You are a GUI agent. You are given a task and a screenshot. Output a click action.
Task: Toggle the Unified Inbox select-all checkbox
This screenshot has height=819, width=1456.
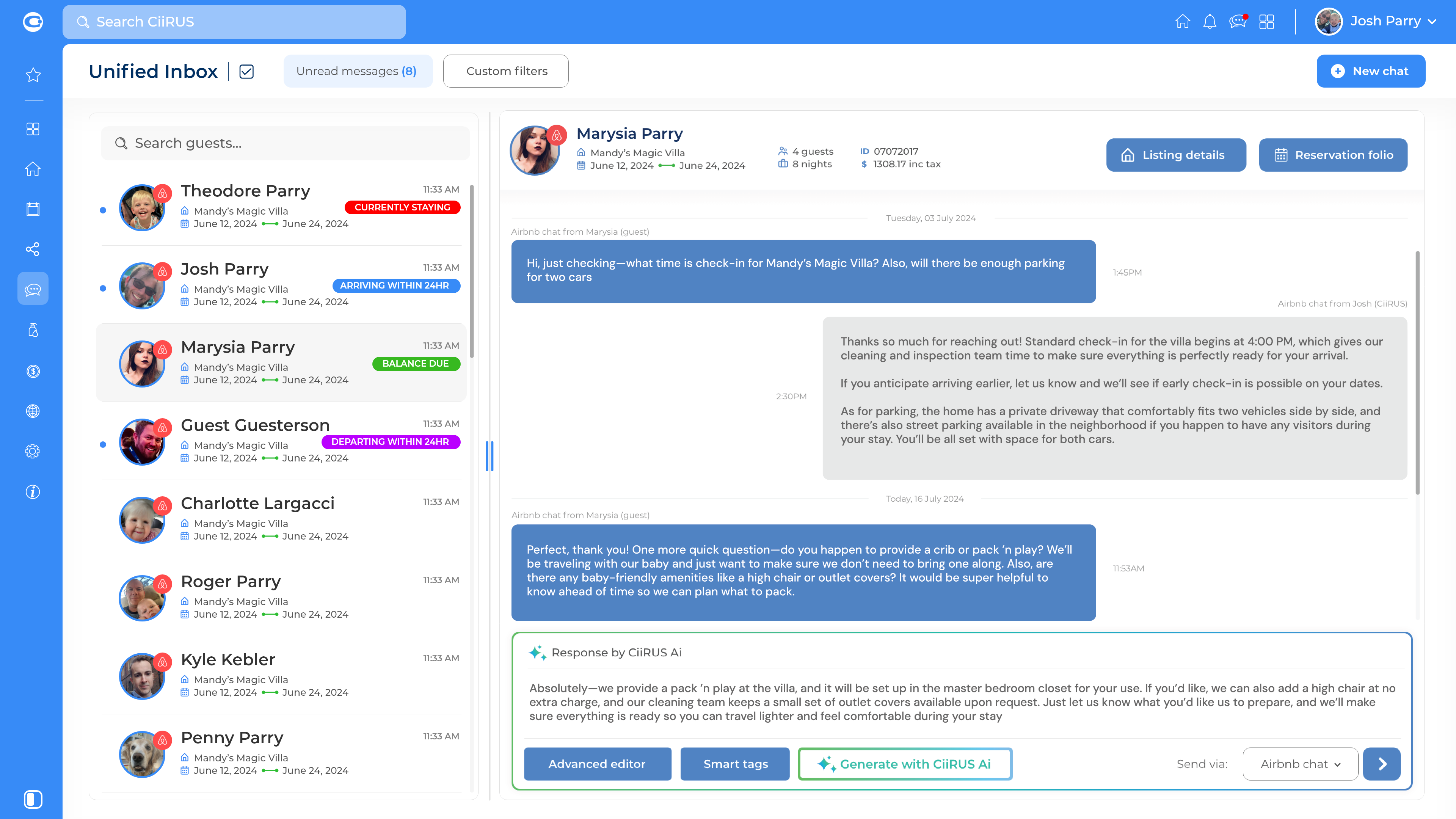click(x=246, y=72)
